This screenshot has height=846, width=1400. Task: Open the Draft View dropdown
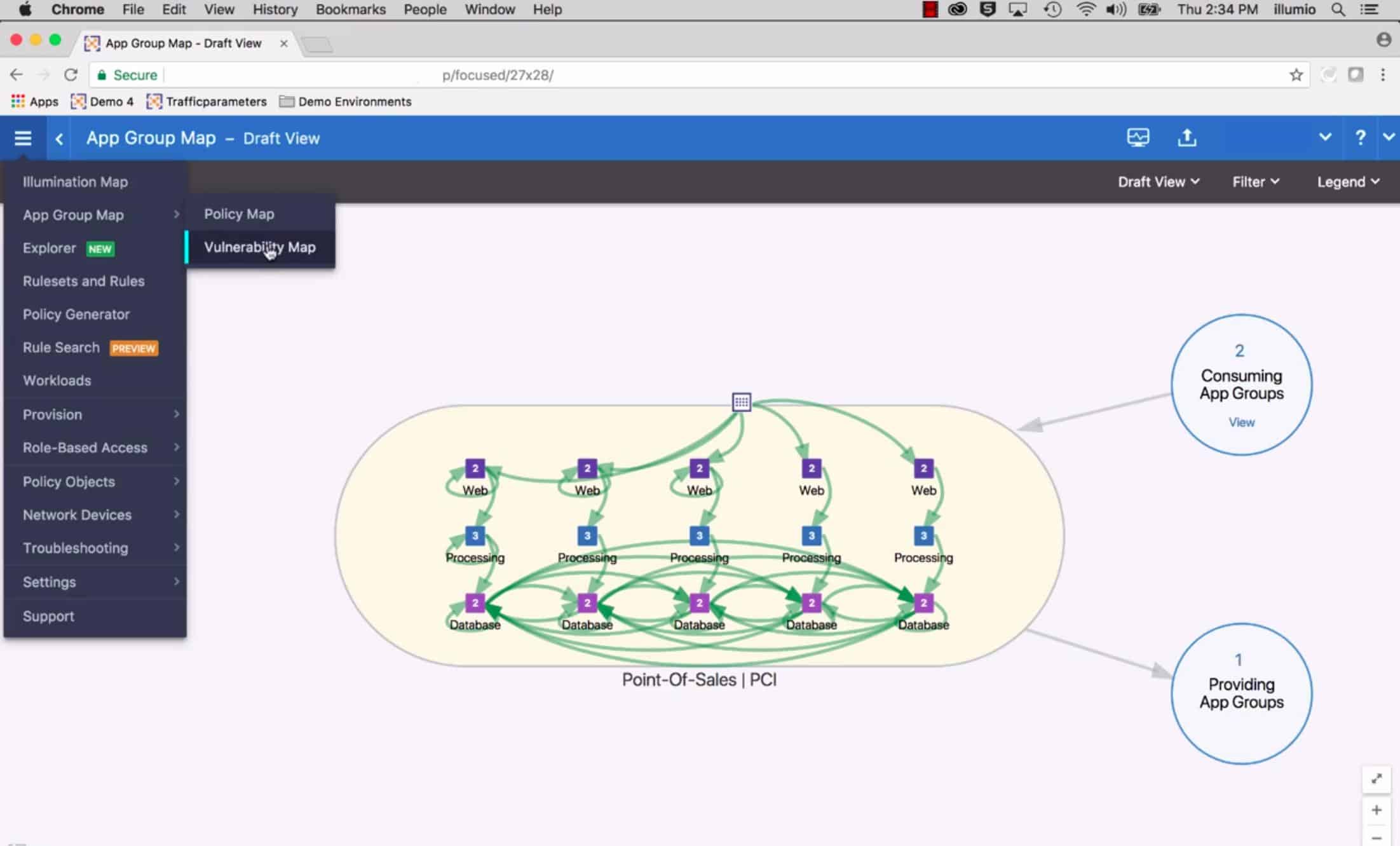[1159, 182]
